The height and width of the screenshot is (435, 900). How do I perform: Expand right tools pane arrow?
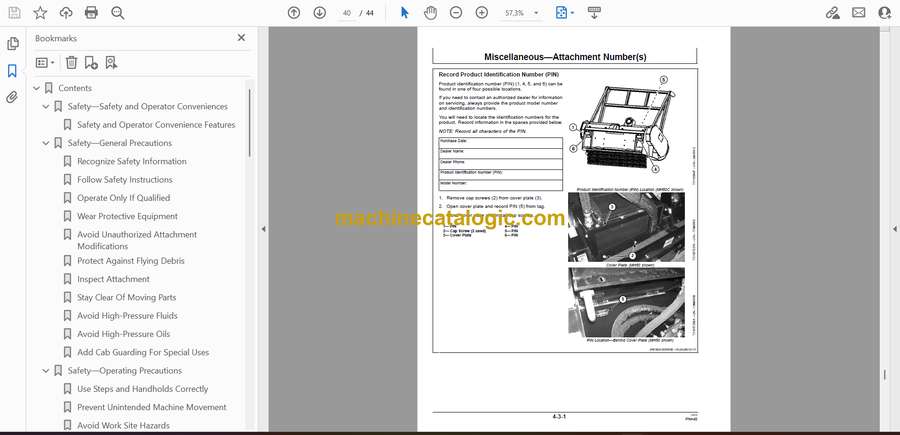click(894, 229)
